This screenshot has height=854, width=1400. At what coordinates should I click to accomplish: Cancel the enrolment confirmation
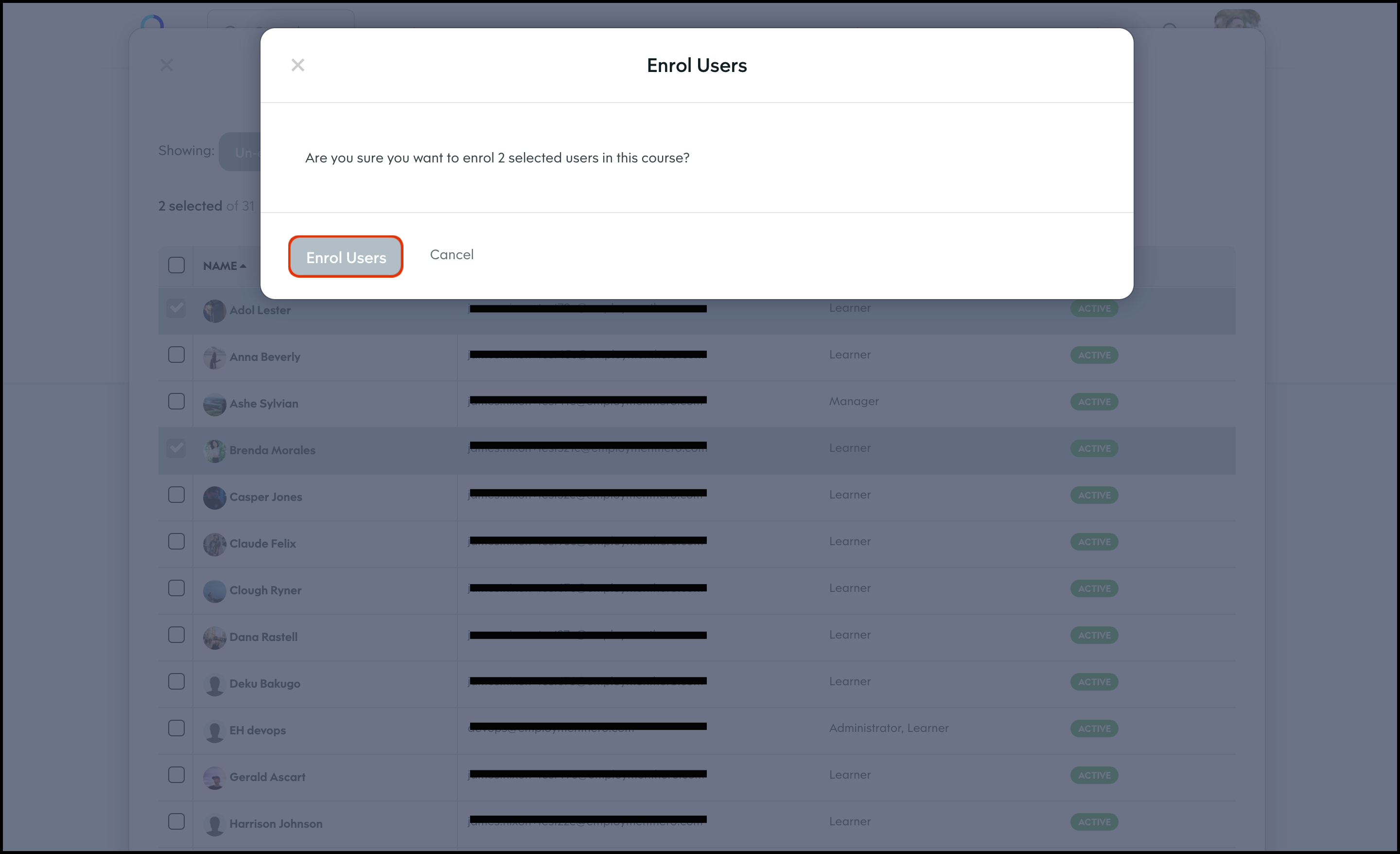[451, 254]
